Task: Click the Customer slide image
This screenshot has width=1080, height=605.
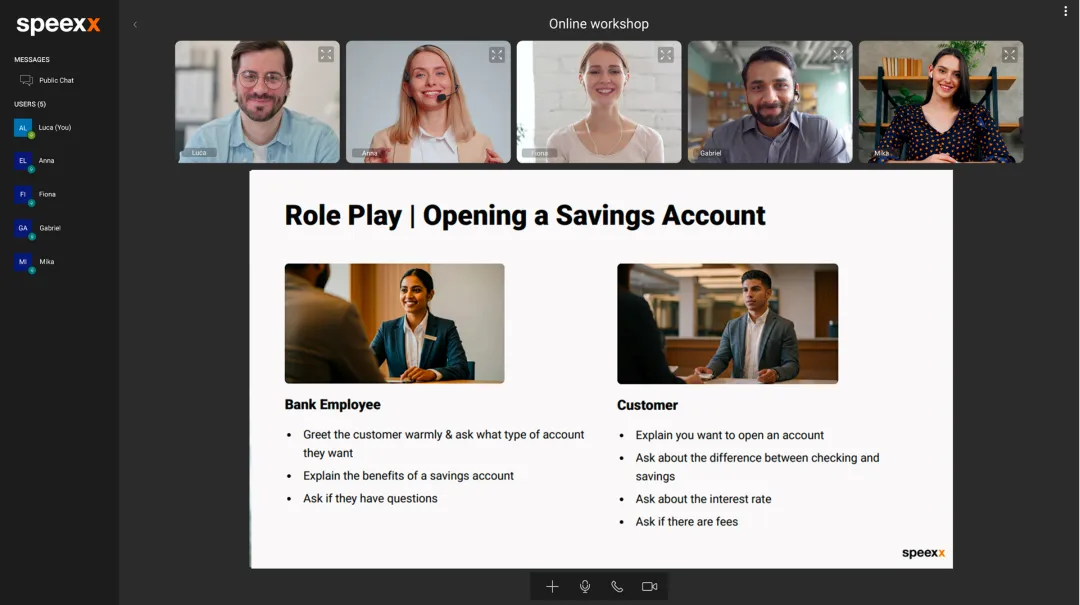Action: point(727,323)
